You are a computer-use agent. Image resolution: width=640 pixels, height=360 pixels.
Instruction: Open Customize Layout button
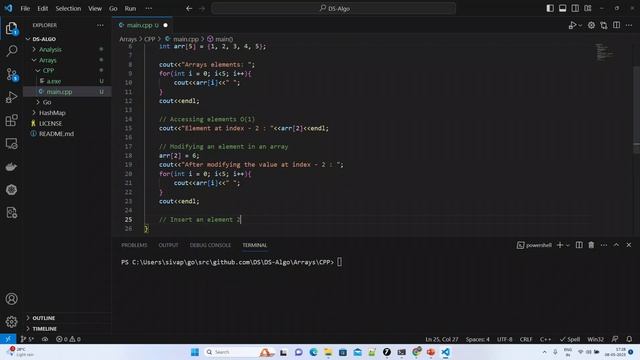(x=588, y=8)
